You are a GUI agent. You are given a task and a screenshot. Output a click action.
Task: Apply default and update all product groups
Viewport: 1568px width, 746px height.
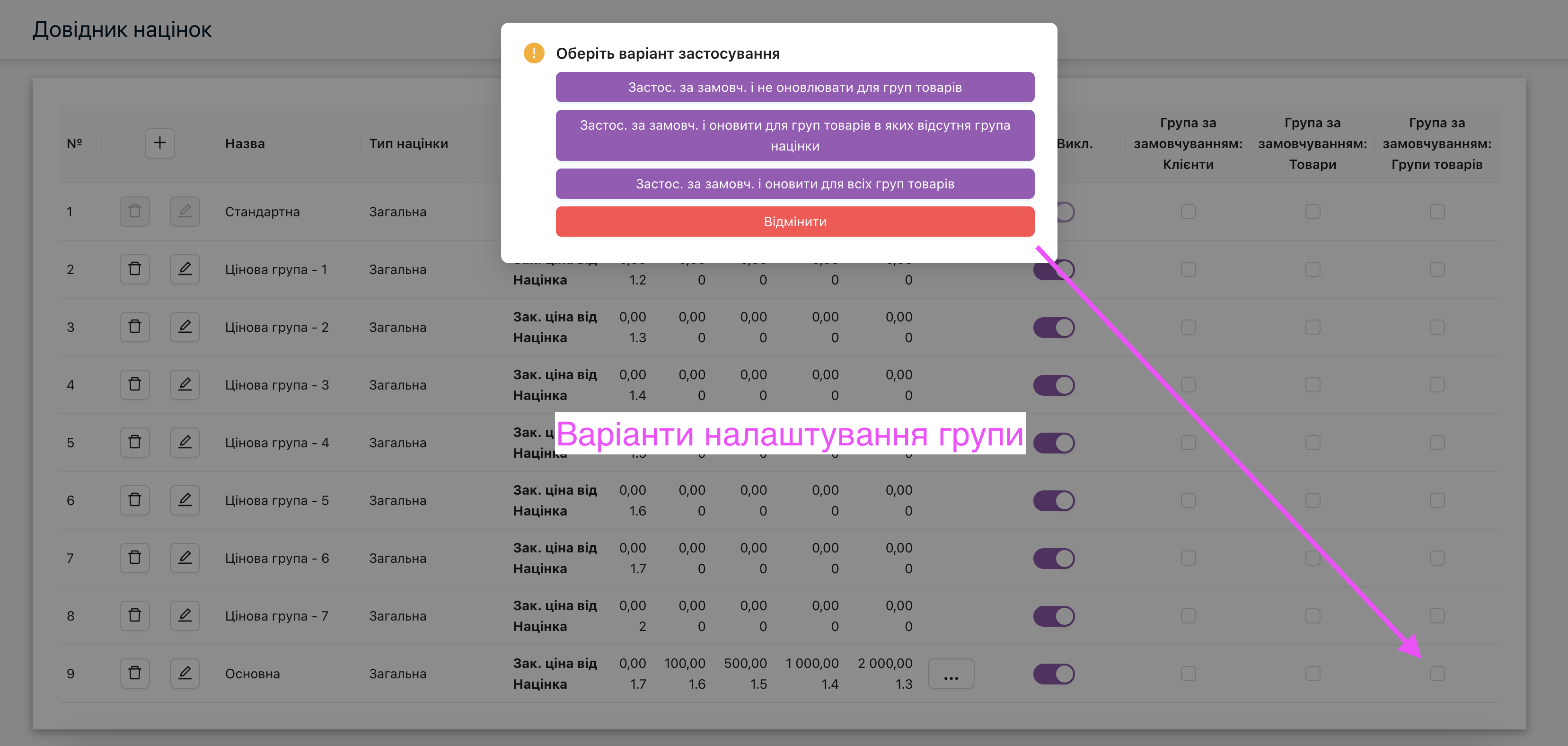point(794,184)
